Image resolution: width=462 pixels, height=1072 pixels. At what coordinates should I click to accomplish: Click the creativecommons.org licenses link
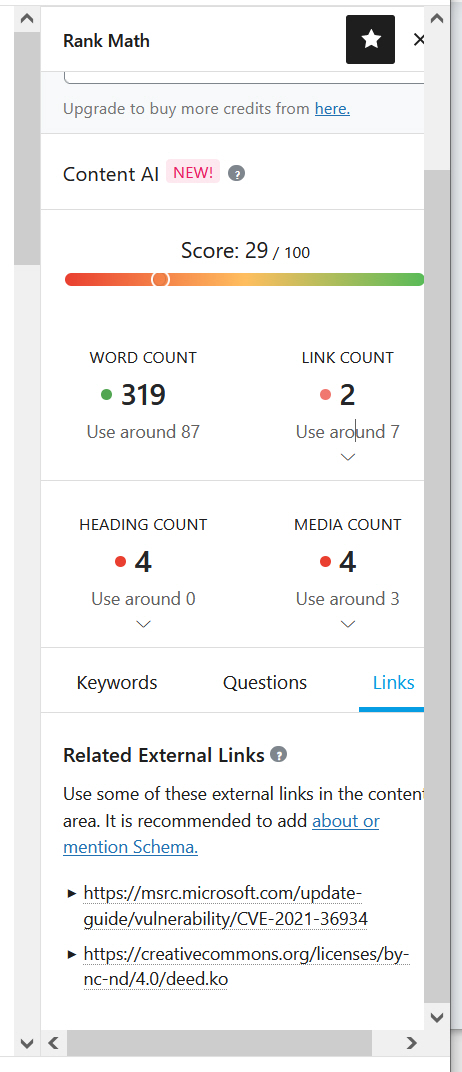click(x=246, y=966)
